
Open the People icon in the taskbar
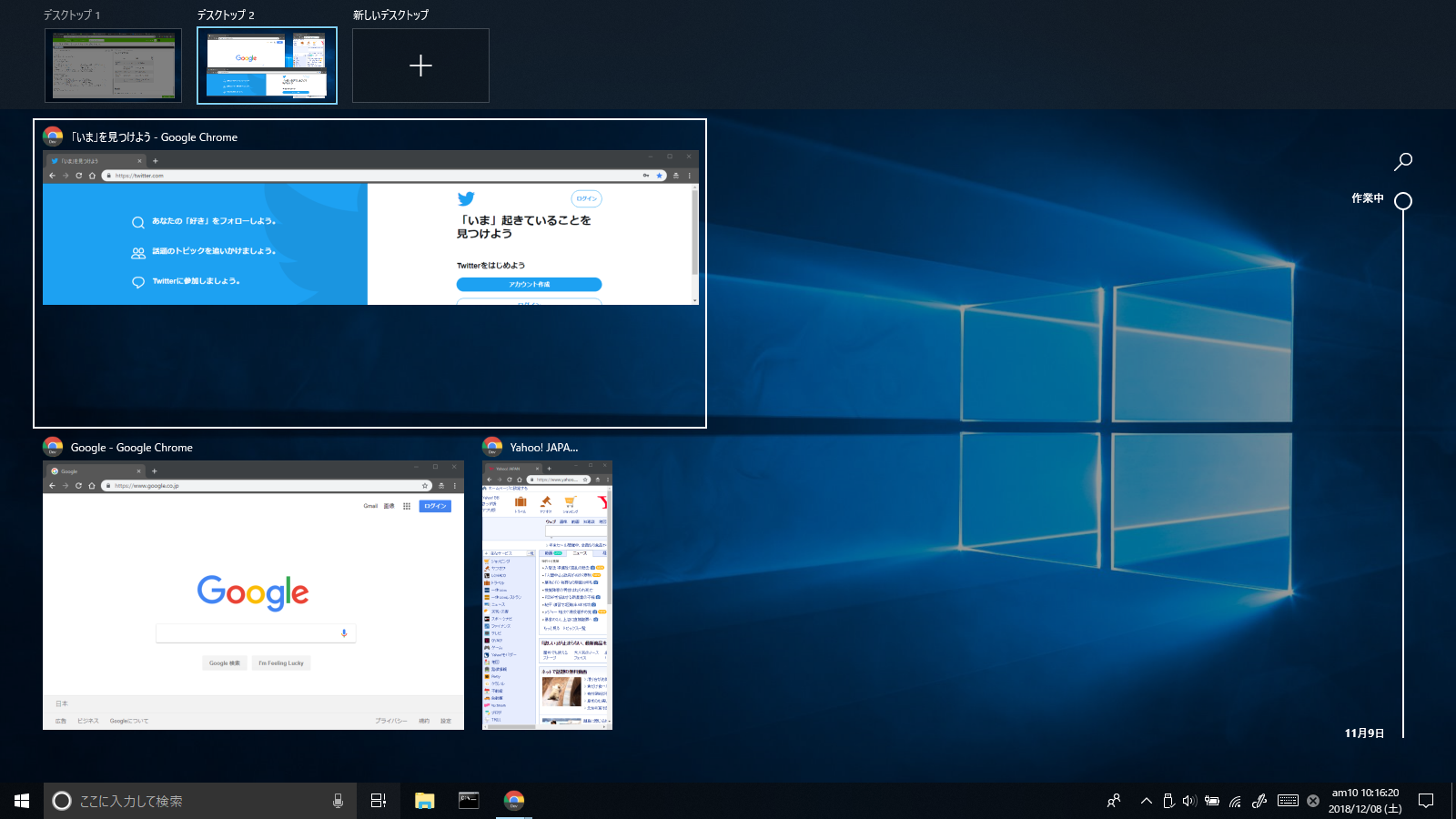(x=1114, y=801)
